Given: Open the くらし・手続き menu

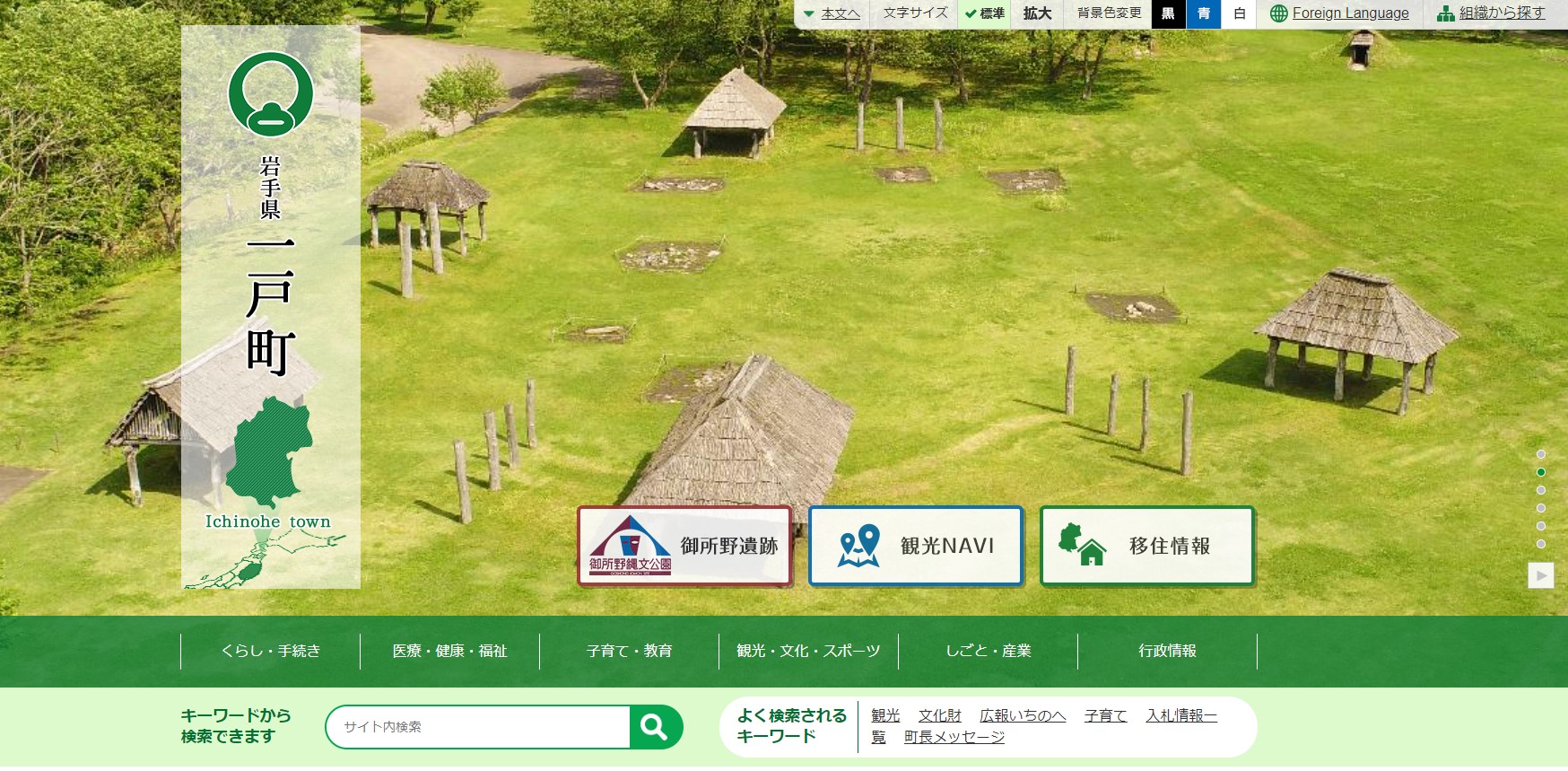Looking at the screenshot, I should [x=271, y=651].
